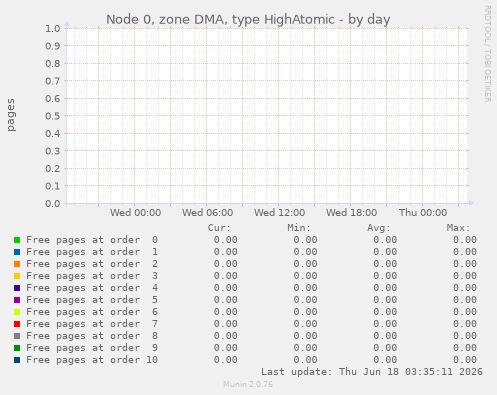Select 'Free pages at order 4' label
This screenshot has width=497, height=395.
[x=92, y=288]
